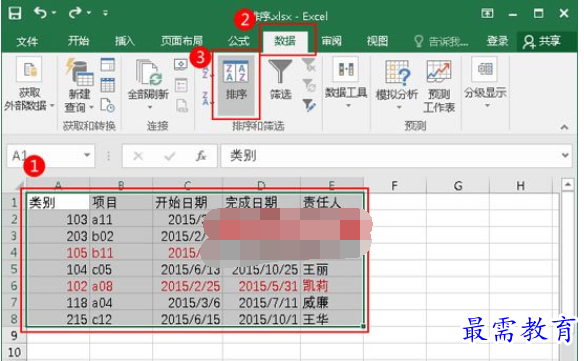This screenshot has height=361, width=584.
Task: Click Connections icon in 连接 group
Action: click(x=181, y=64)
